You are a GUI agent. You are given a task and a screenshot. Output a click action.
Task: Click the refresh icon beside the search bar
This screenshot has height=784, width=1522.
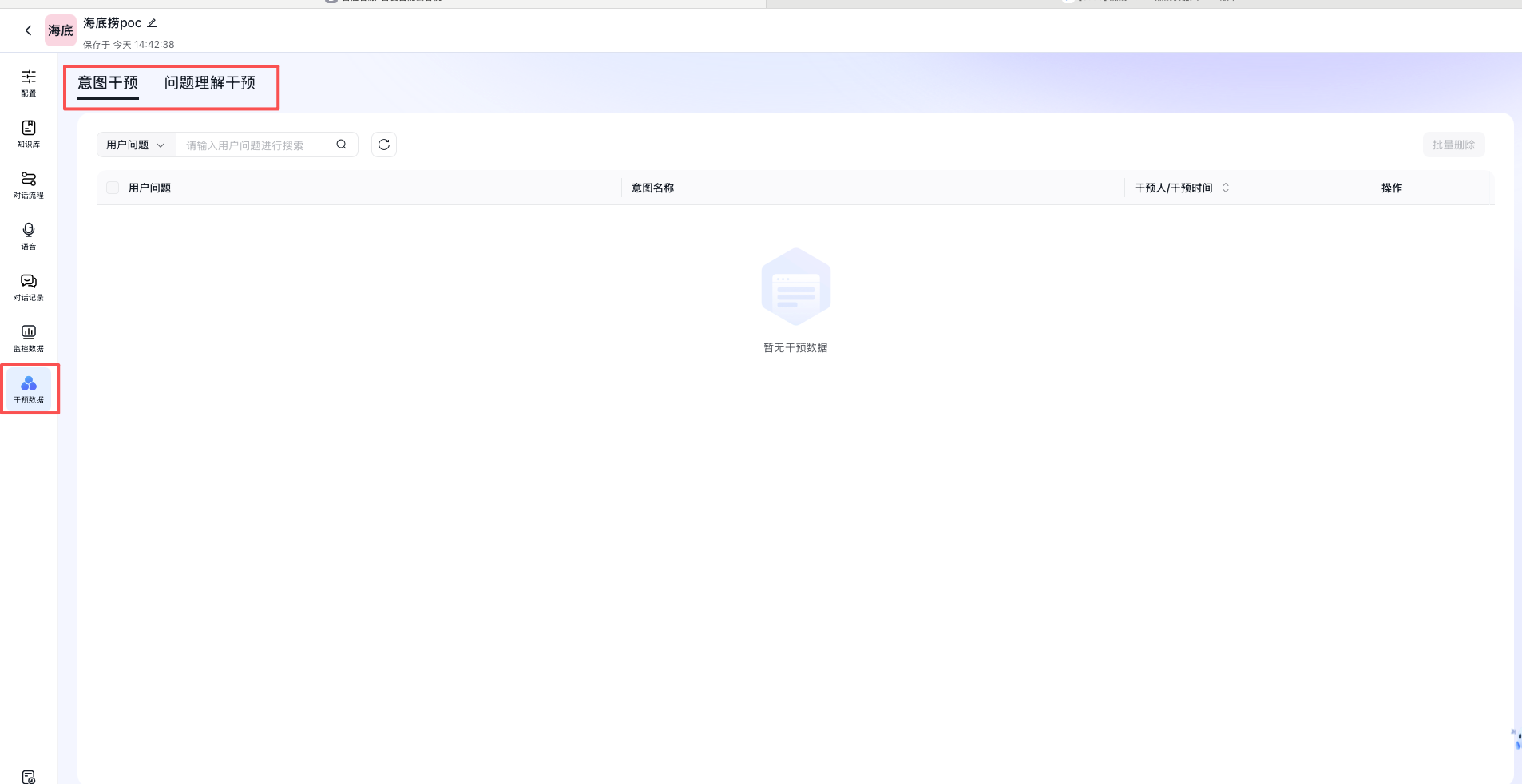click(x=383, y=145)
